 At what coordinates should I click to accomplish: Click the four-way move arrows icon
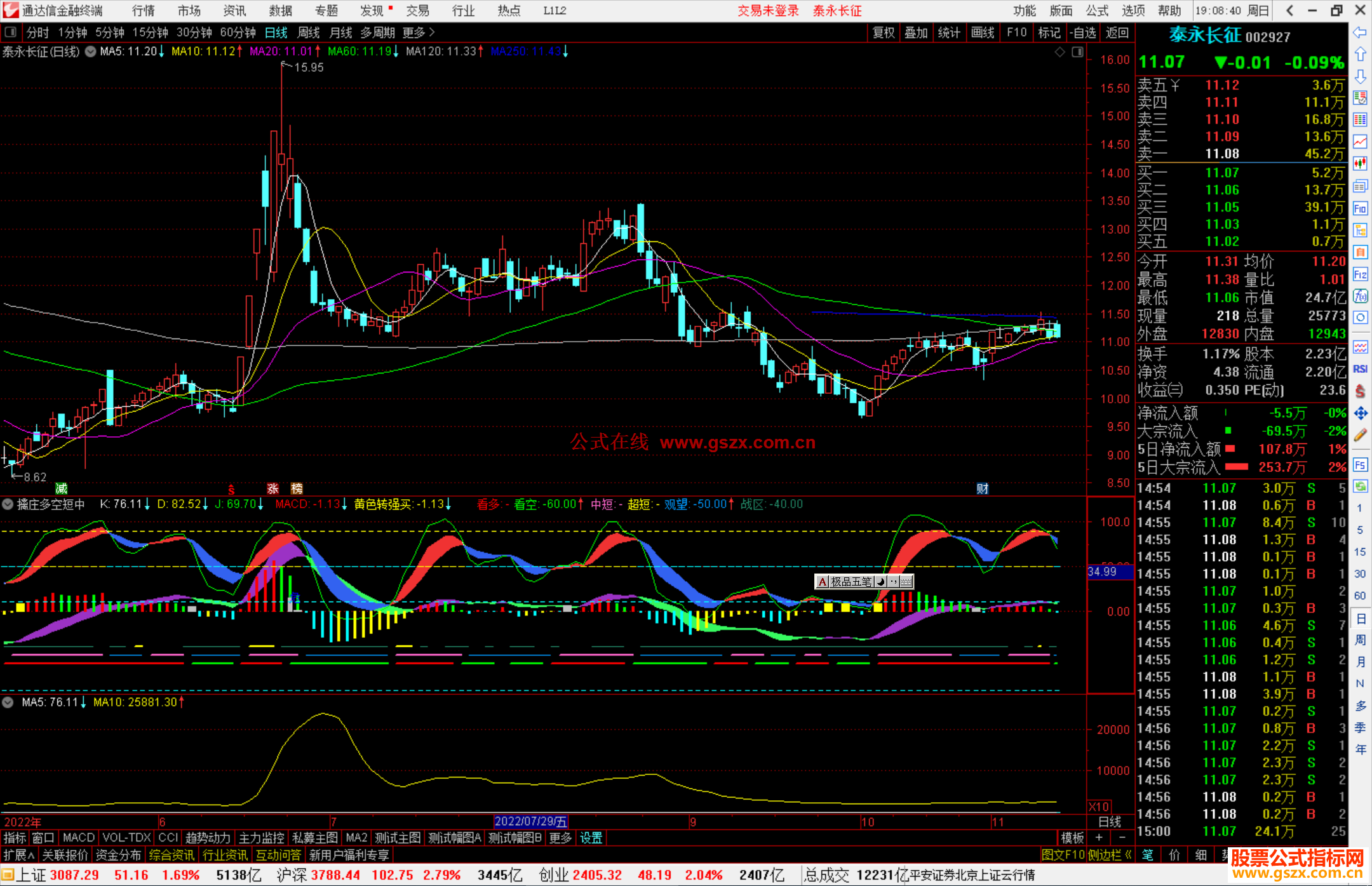pyautogui.click(x=1360, y=413)
